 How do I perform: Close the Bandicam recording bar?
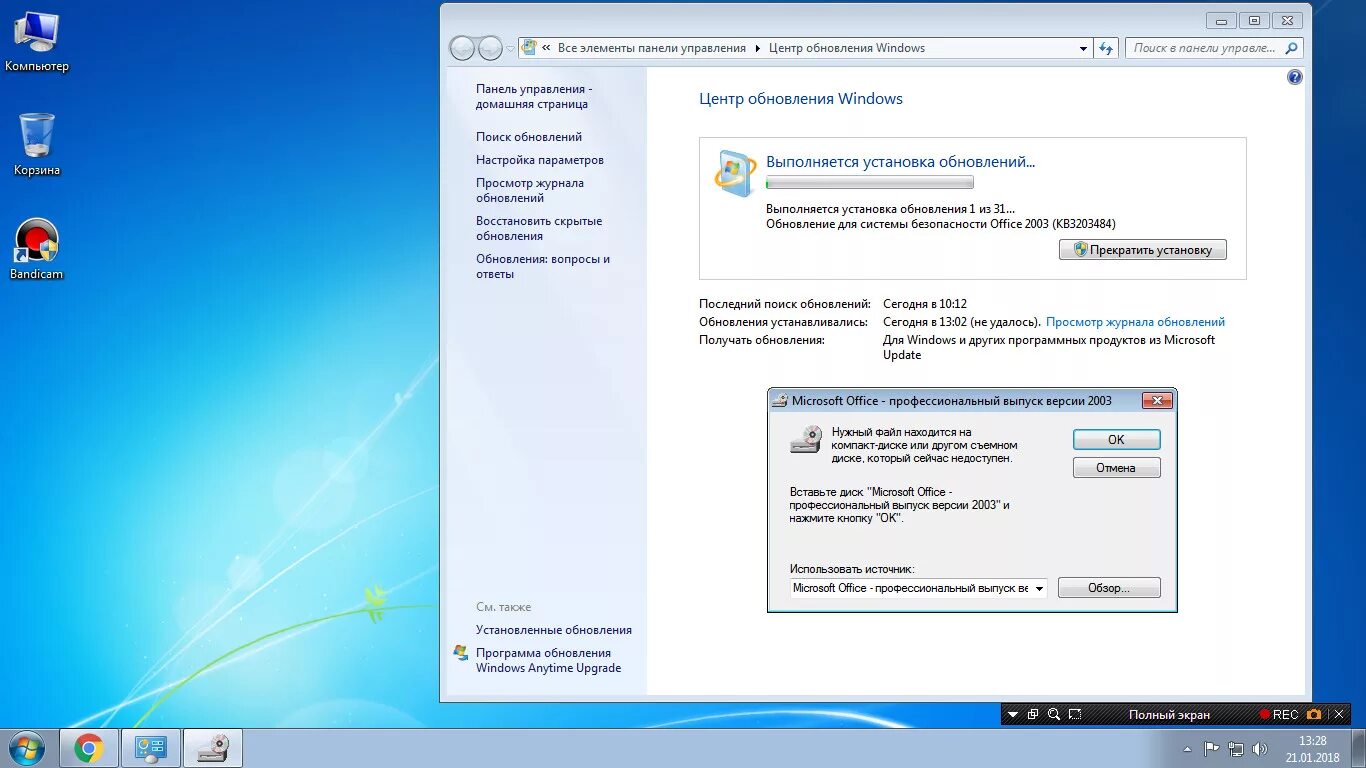tap(1339, 714)
